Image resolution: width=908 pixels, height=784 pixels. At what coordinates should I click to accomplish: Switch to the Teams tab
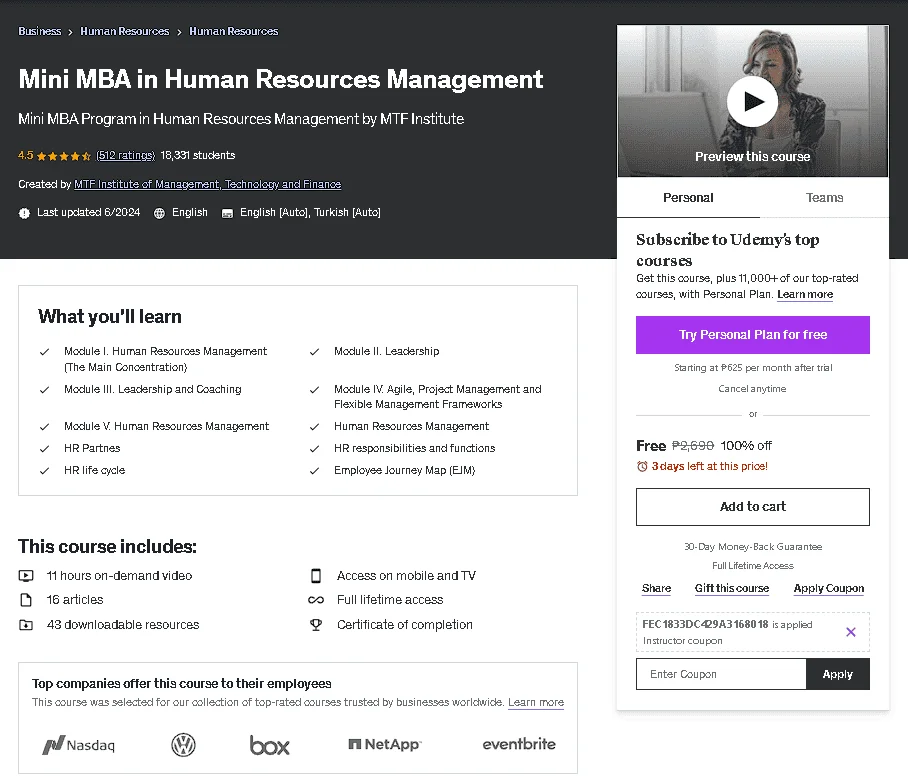(824, 198)
